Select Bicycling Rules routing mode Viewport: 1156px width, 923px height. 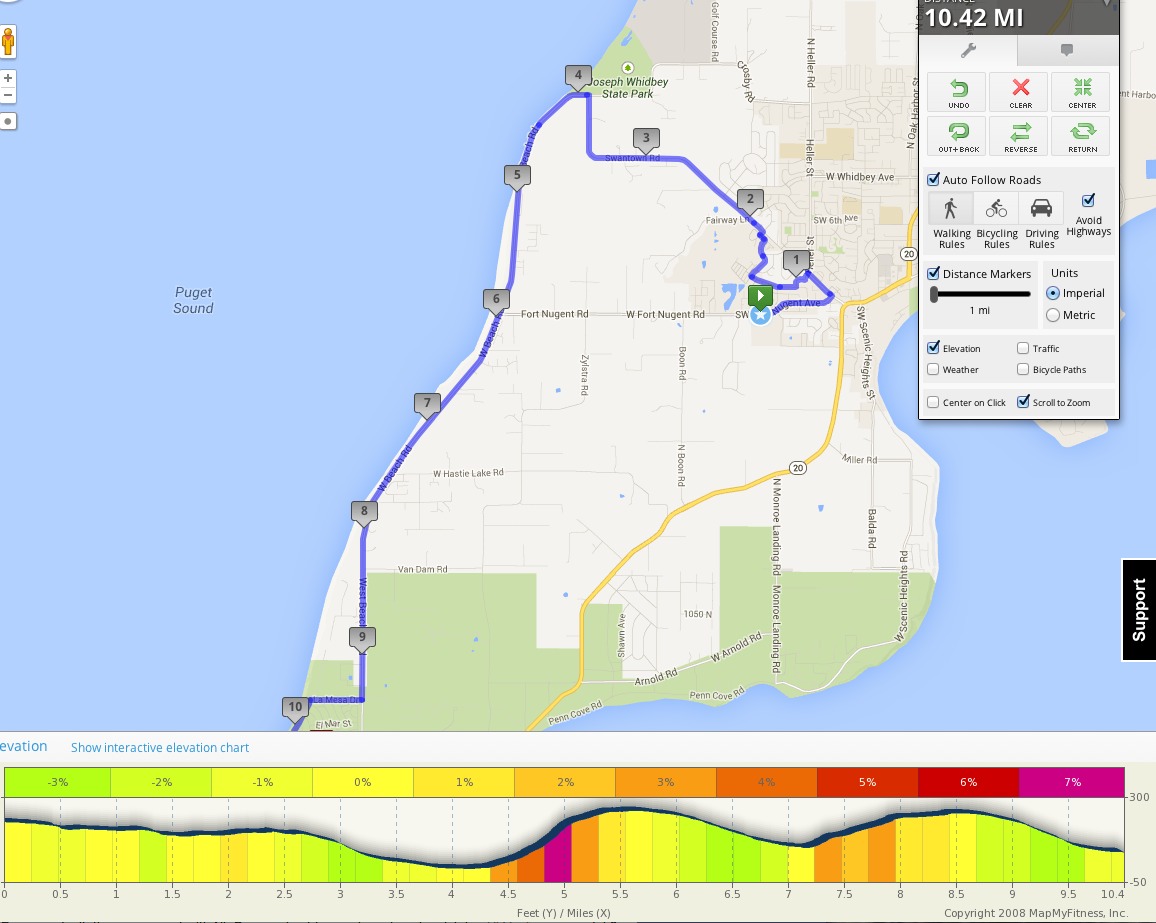(996, 207)
